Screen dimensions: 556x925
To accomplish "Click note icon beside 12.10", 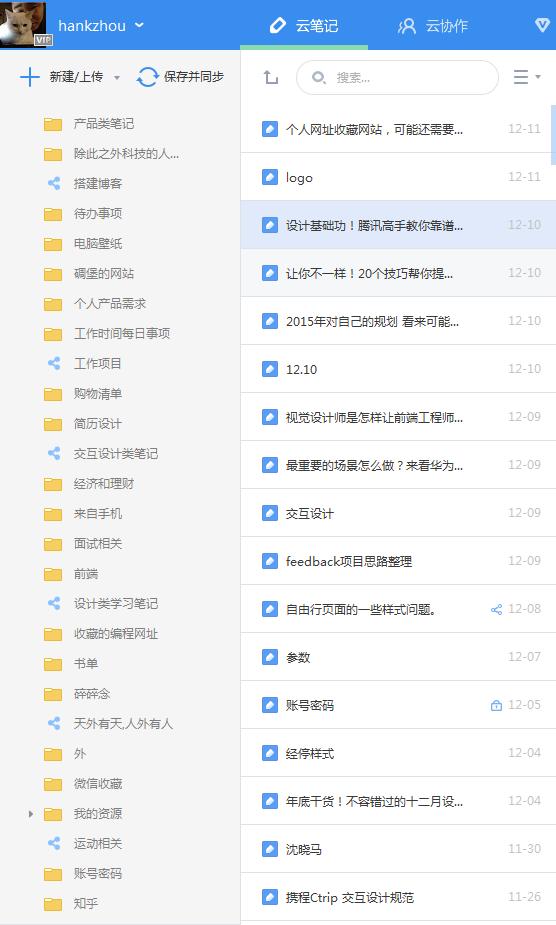I will (x=270, y=369).
